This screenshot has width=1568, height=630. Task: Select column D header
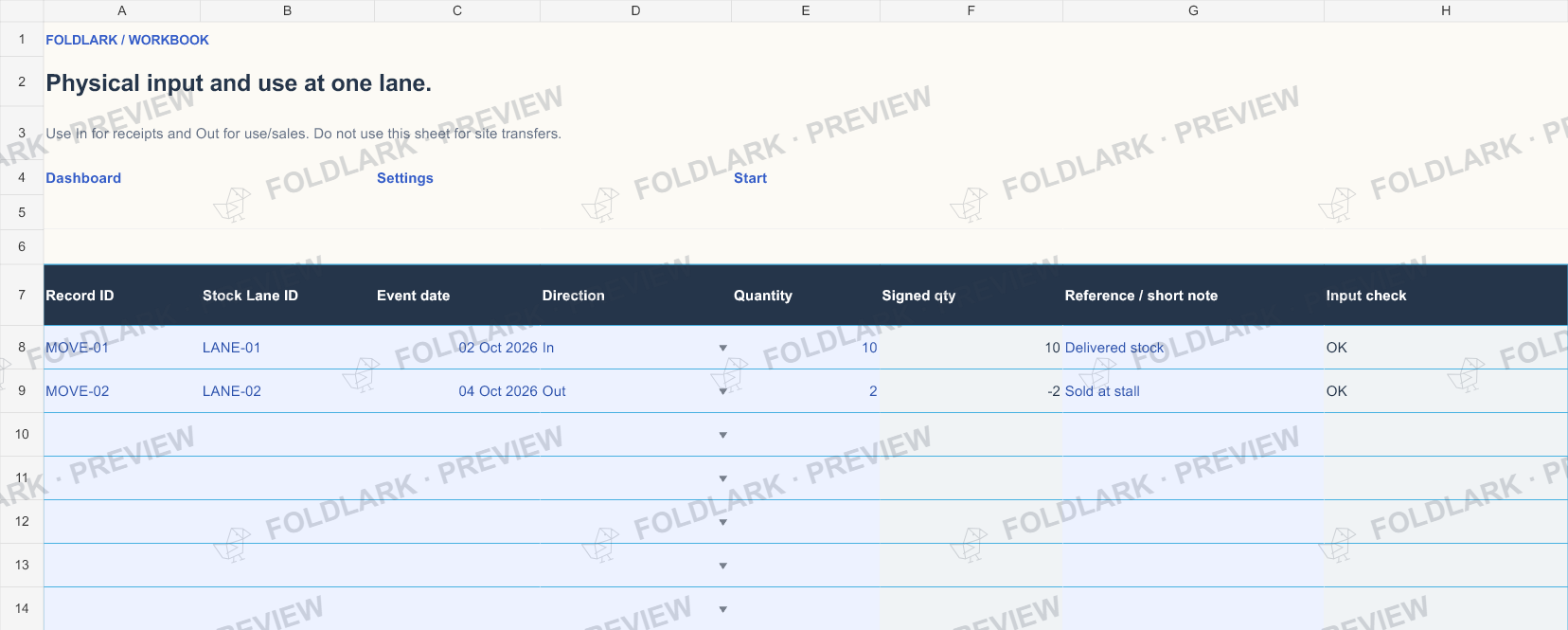pos(636,10)
